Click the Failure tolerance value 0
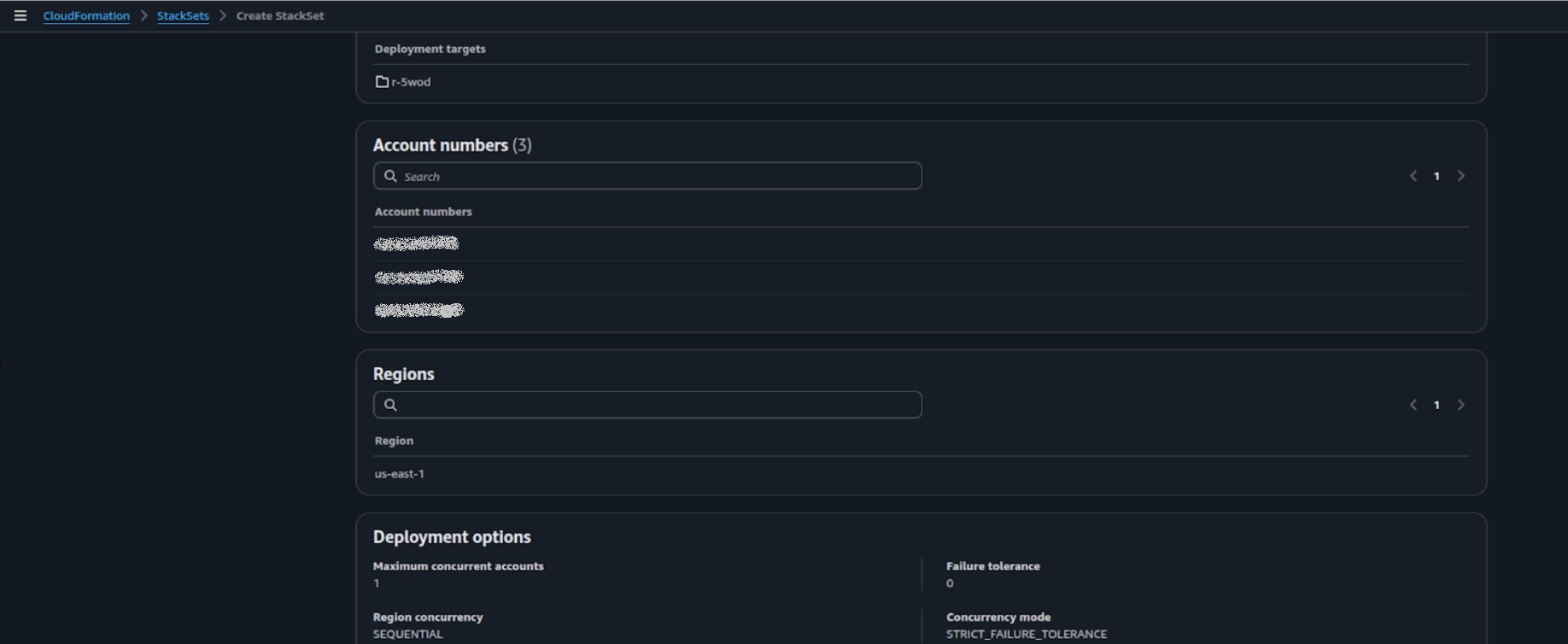 (x=950, y=583)
